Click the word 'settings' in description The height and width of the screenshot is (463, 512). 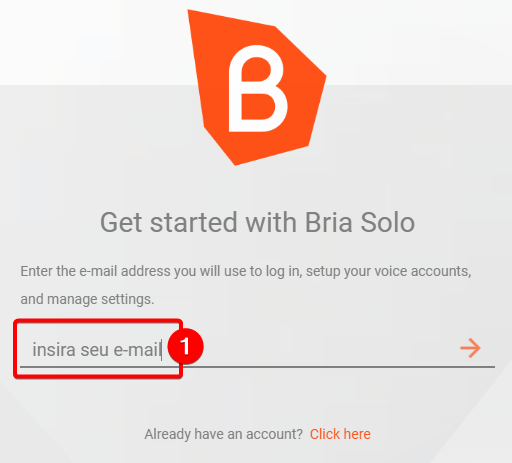pyautogui.click(x=126, y=299)
